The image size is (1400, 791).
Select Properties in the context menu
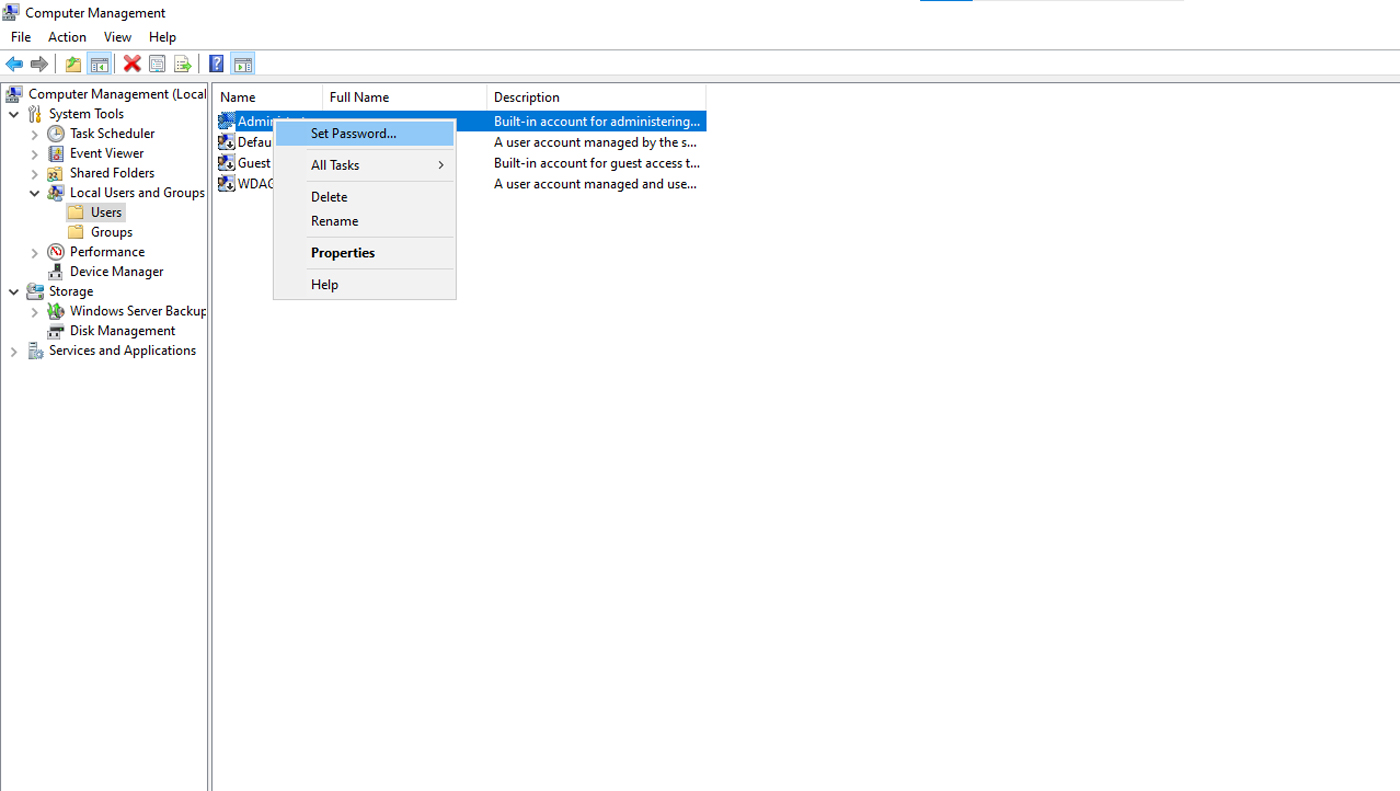pyautogui.click(x=343, y=253)
